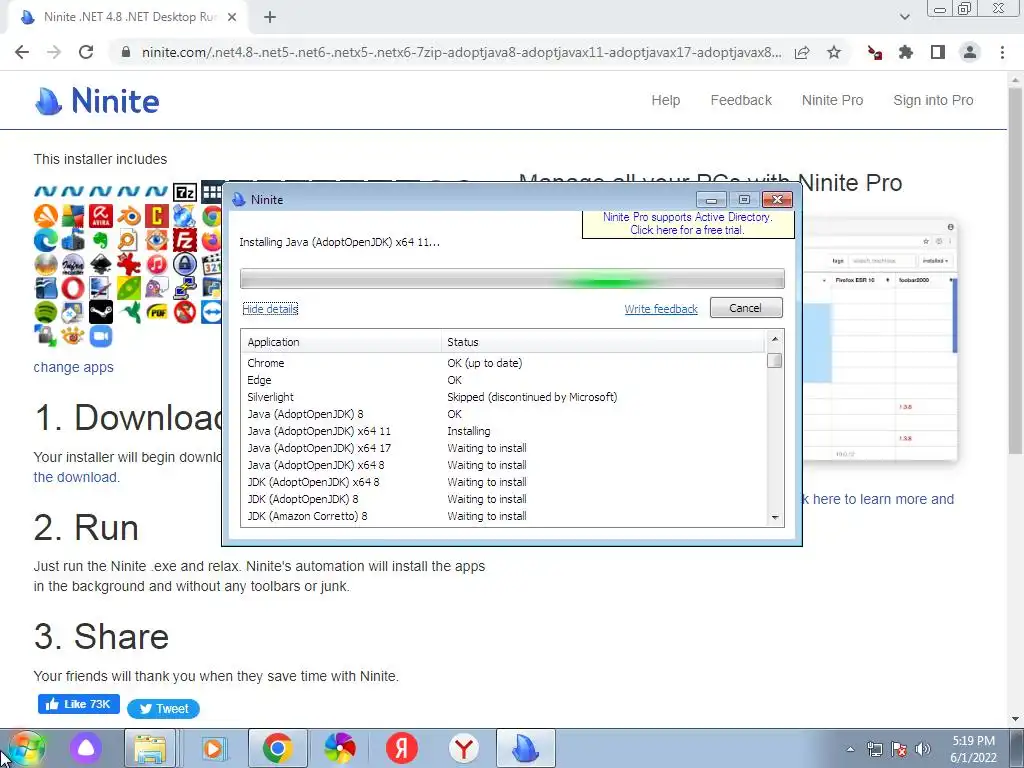The width and height of the screenshot is (1024, 768).
Task: Click the PeaZip green pea icon
Action: tap(129, 288)
